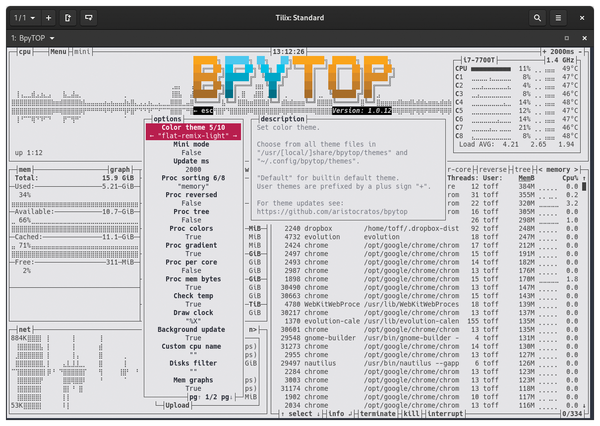Click the select up arrow
The height and width of the screenshot is (426, 600).
pos(282,414)
